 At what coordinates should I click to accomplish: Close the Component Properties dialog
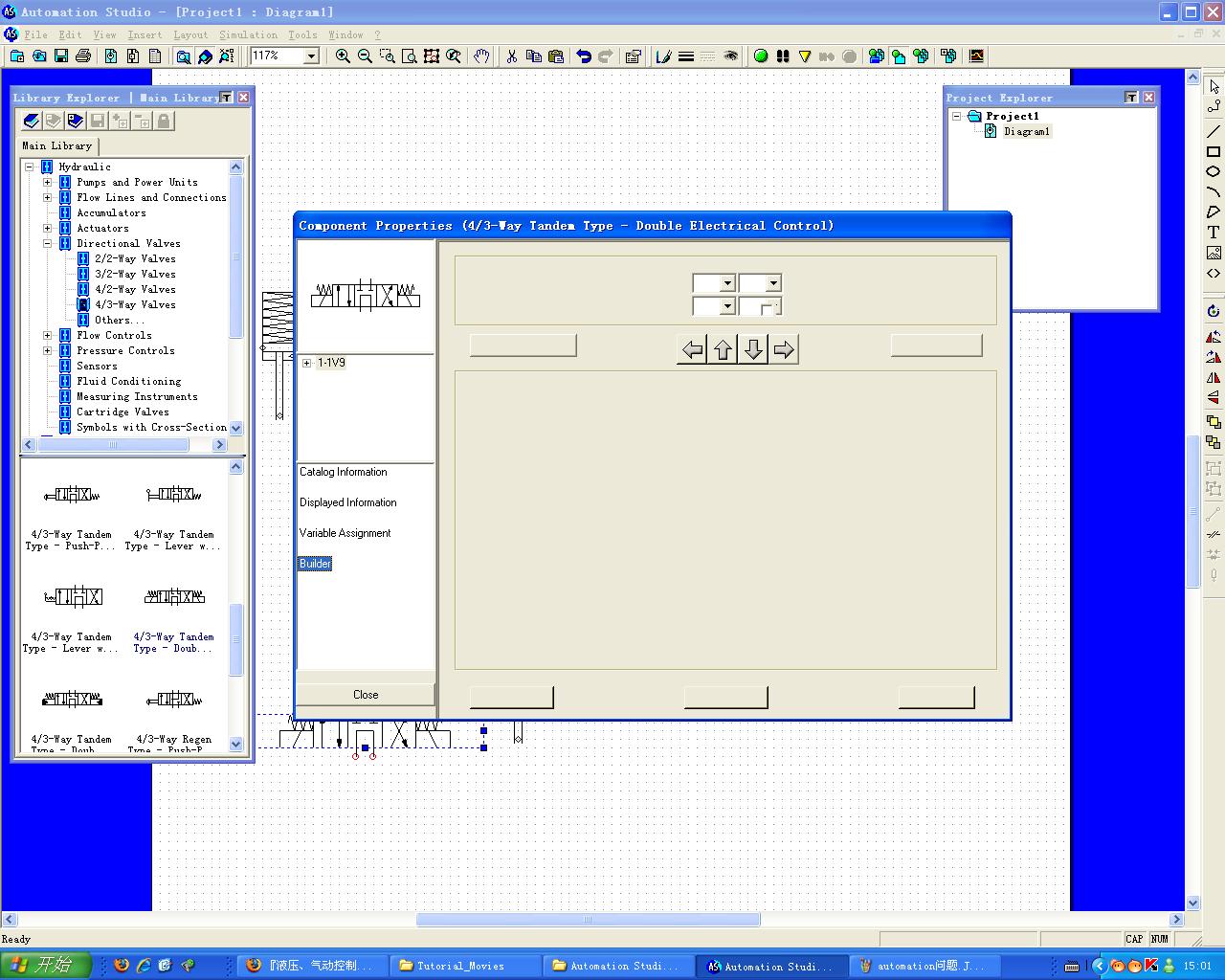[x=366, y=695]
